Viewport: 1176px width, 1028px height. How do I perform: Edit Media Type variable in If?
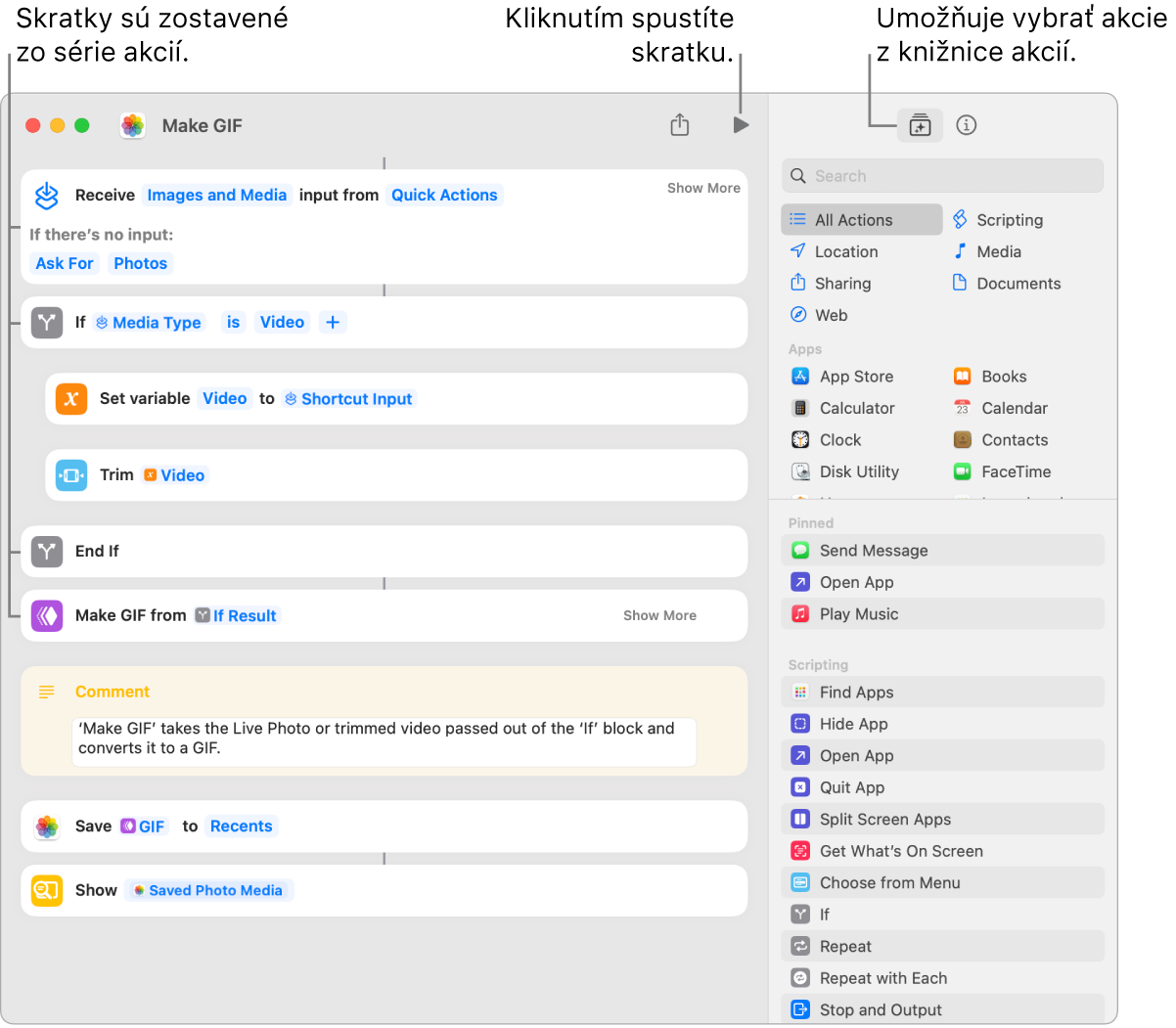tap(149, 323)
